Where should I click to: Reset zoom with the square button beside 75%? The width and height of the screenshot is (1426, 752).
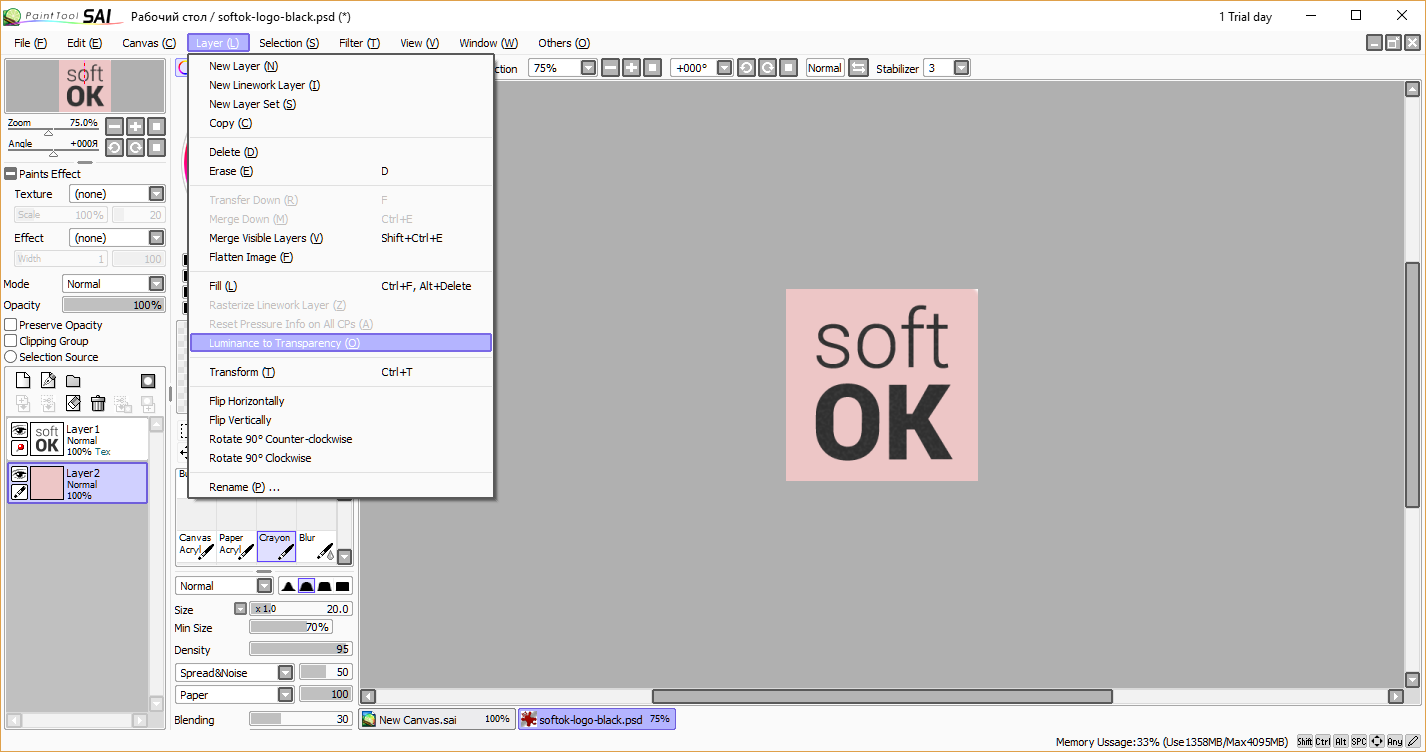click(x=652, y=68)
